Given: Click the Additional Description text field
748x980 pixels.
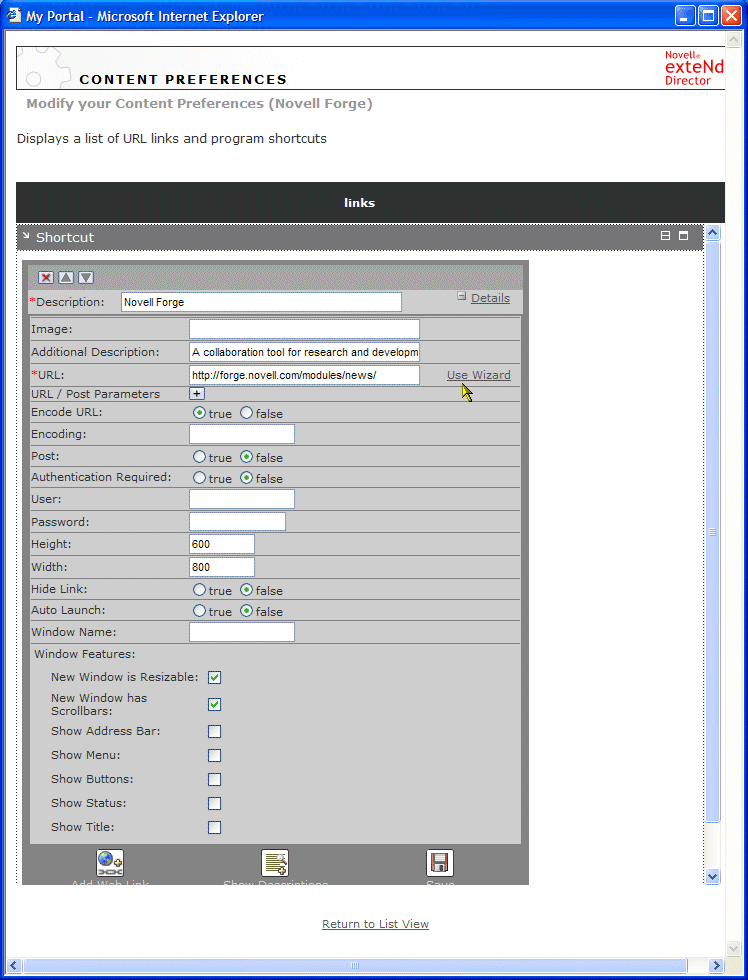Looking at the screenshot, I should (304, 352).
